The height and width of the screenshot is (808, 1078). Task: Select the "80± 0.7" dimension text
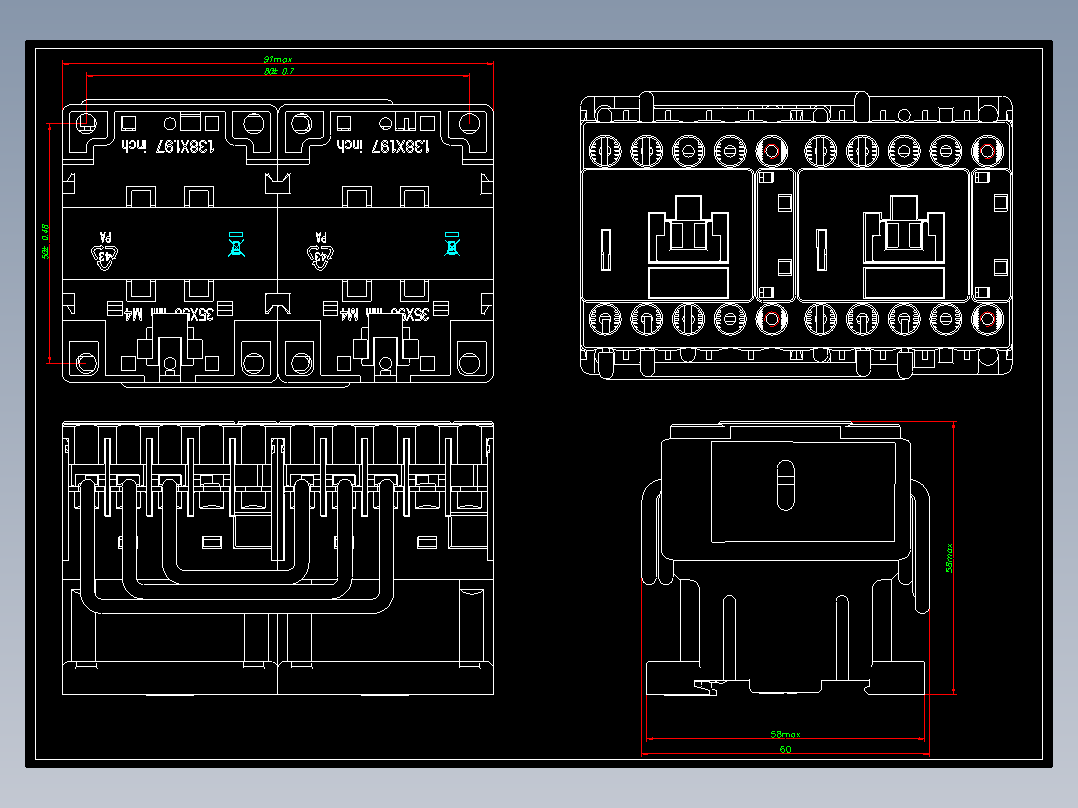278,71
